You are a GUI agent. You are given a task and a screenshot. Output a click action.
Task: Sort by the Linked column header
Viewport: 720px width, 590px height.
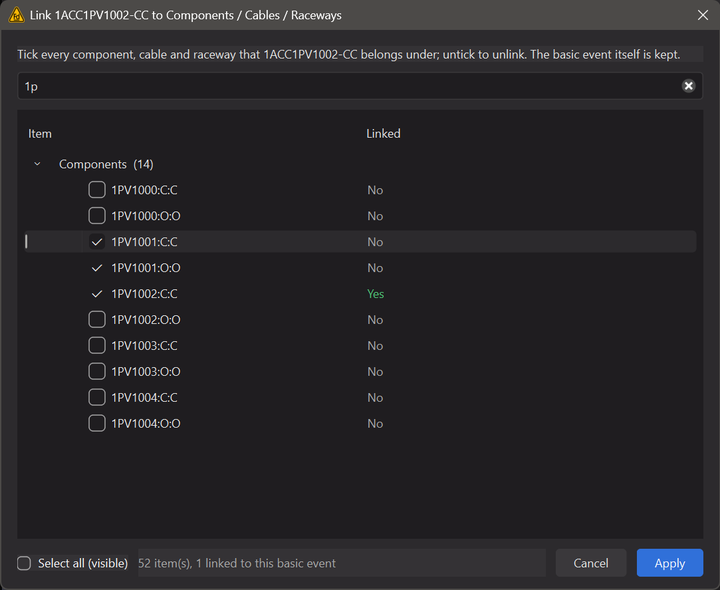(x=383, y=134)
